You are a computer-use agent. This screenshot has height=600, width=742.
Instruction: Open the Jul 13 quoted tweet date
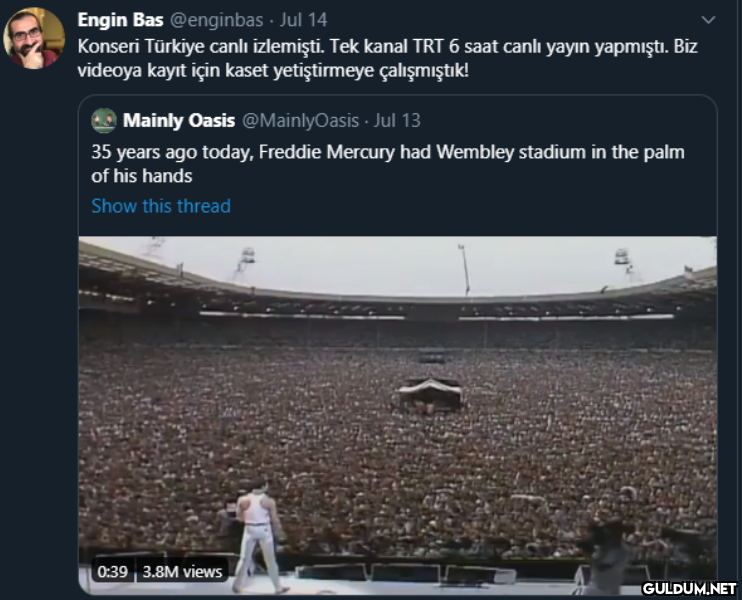click(x=397, y=120)
